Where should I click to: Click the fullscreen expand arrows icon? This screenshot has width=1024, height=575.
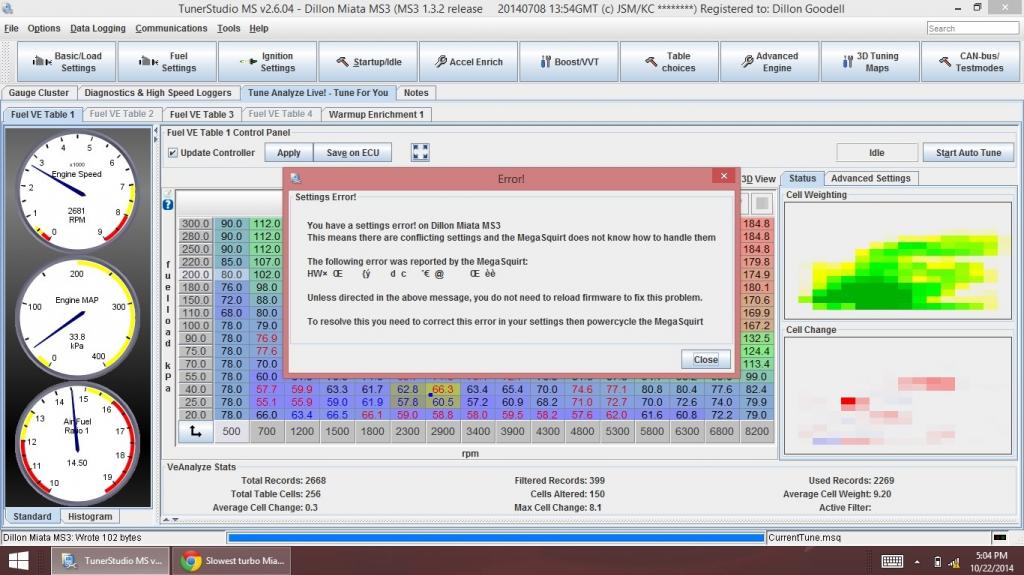(x=420, y=152)
